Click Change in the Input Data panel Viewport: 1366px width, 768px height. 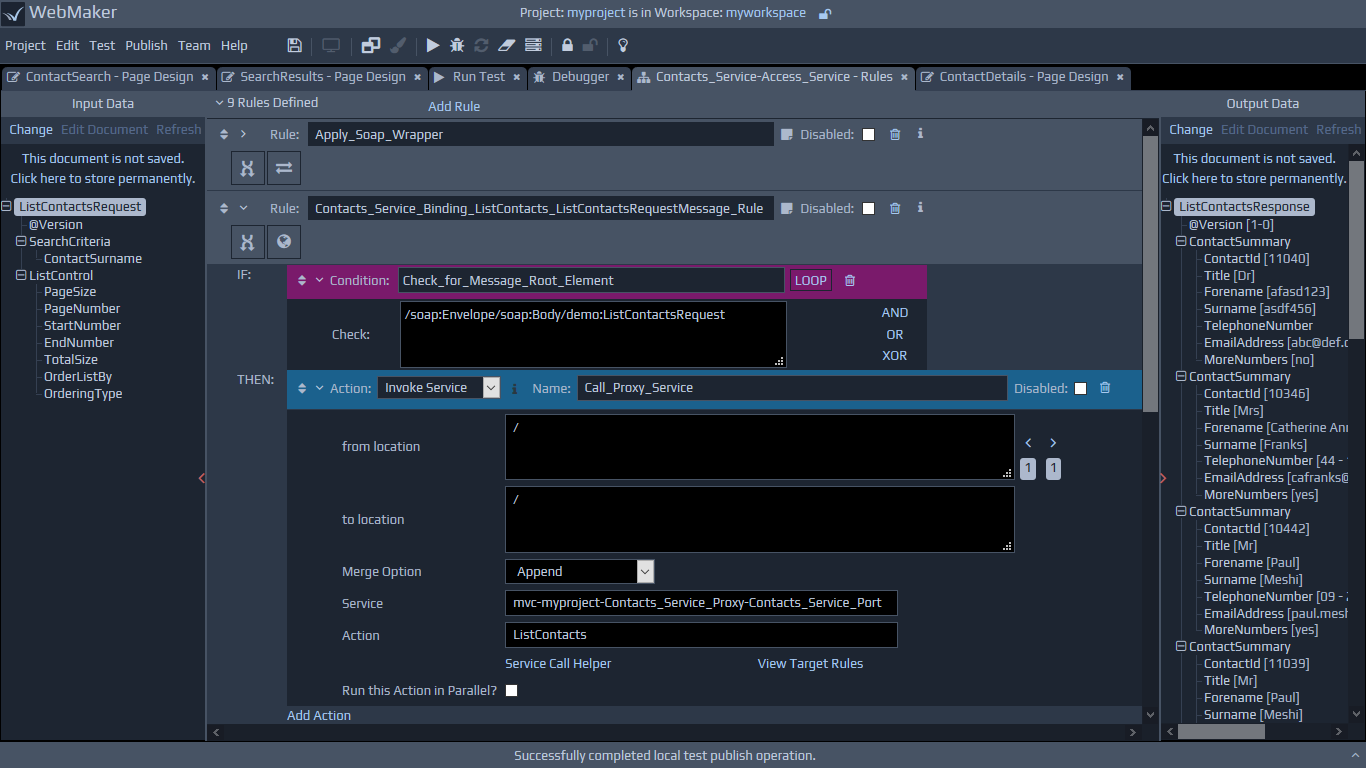[31, 129]
